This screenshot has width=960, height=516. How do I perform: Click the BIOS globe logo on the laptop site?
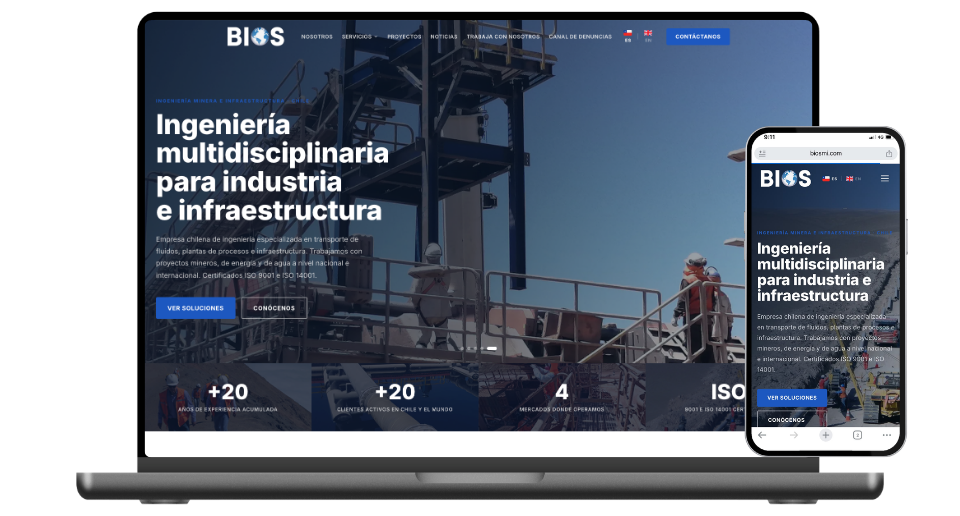255,37
